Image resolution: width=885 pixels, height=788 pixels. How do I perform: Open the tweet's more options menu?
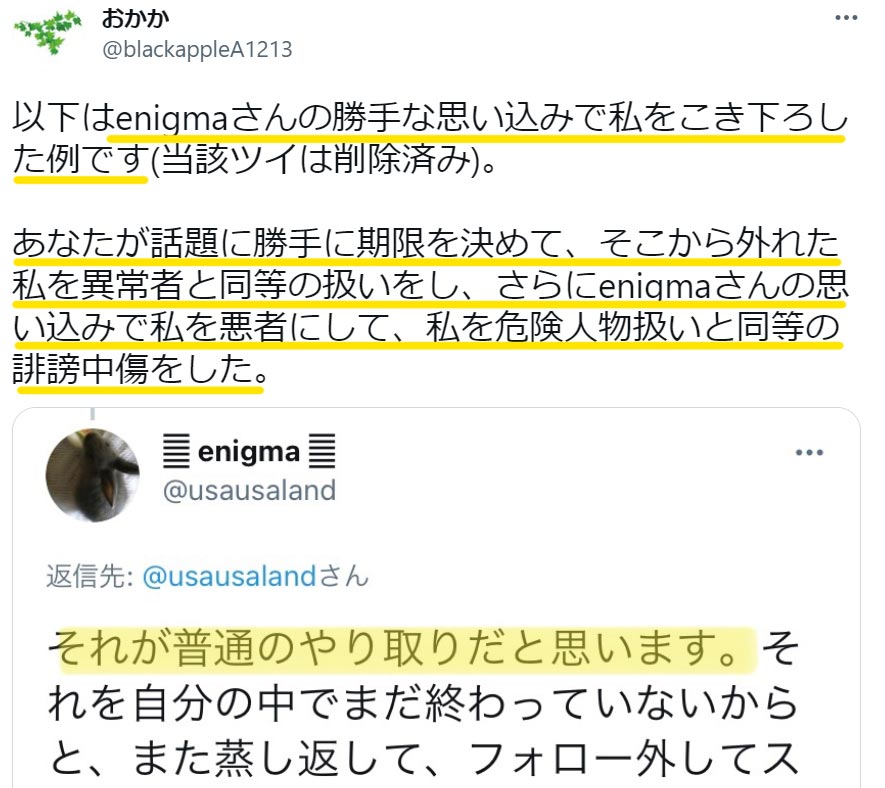point(846,18)
